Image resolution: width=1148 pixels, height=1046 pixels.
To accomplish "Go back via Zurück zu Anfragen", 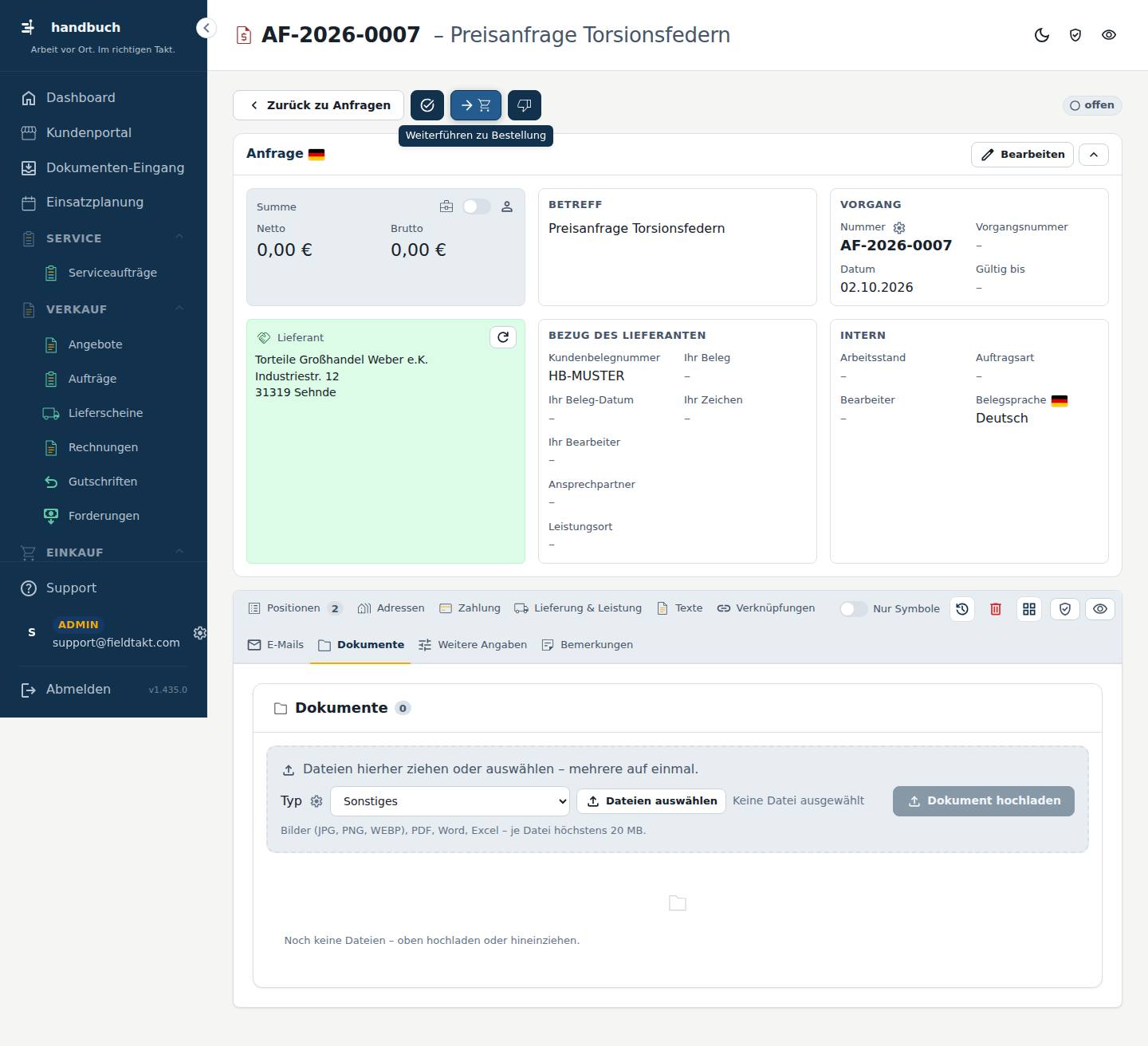I will (318, 105).
